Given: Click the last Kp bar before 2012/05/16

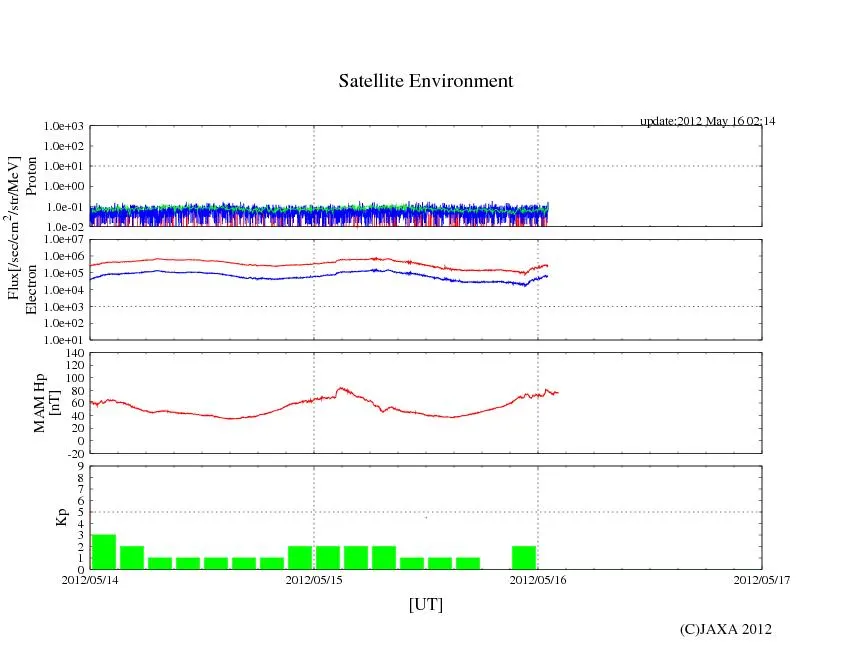Looking at the screenshot, I should pyautogui.click(x=524, y=558).
